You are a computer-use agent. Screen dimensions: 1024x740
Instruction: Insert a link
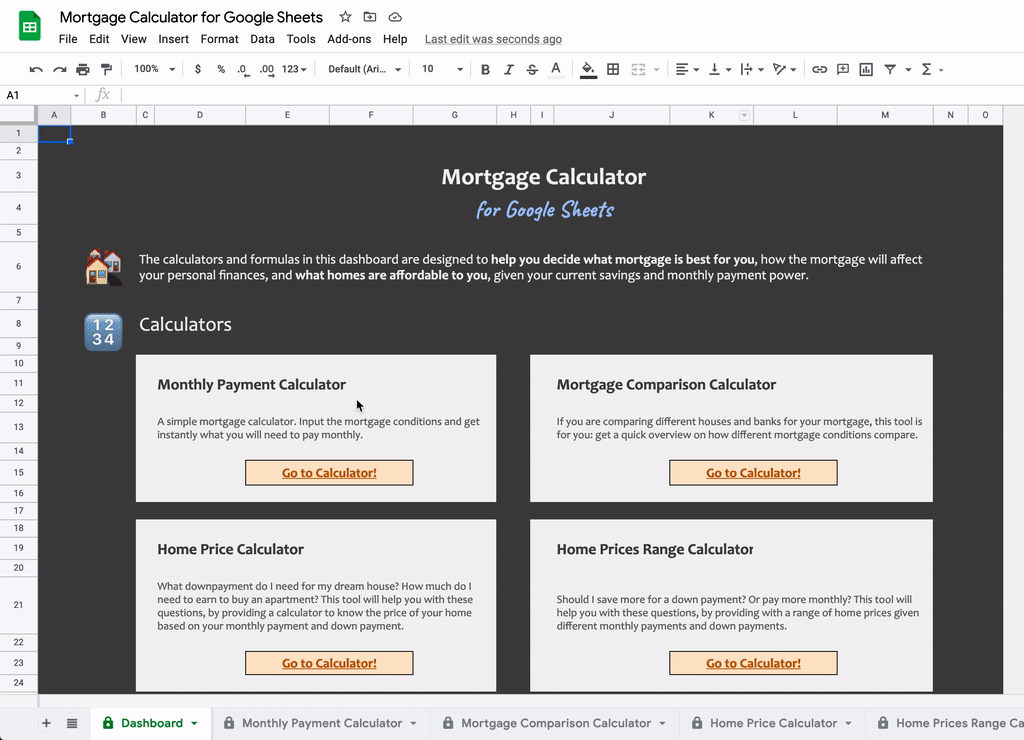[x=820, y=69]
